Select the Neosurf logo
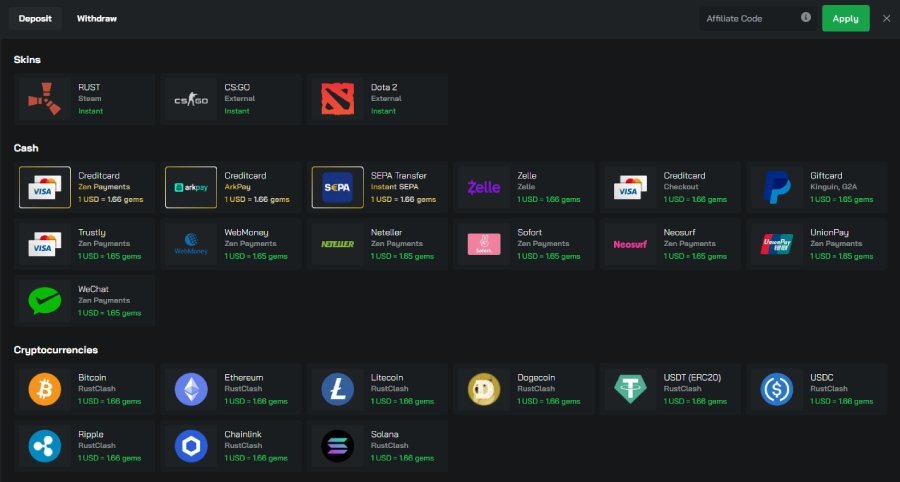The image size is (900, 482). click(x=630, y=244)
